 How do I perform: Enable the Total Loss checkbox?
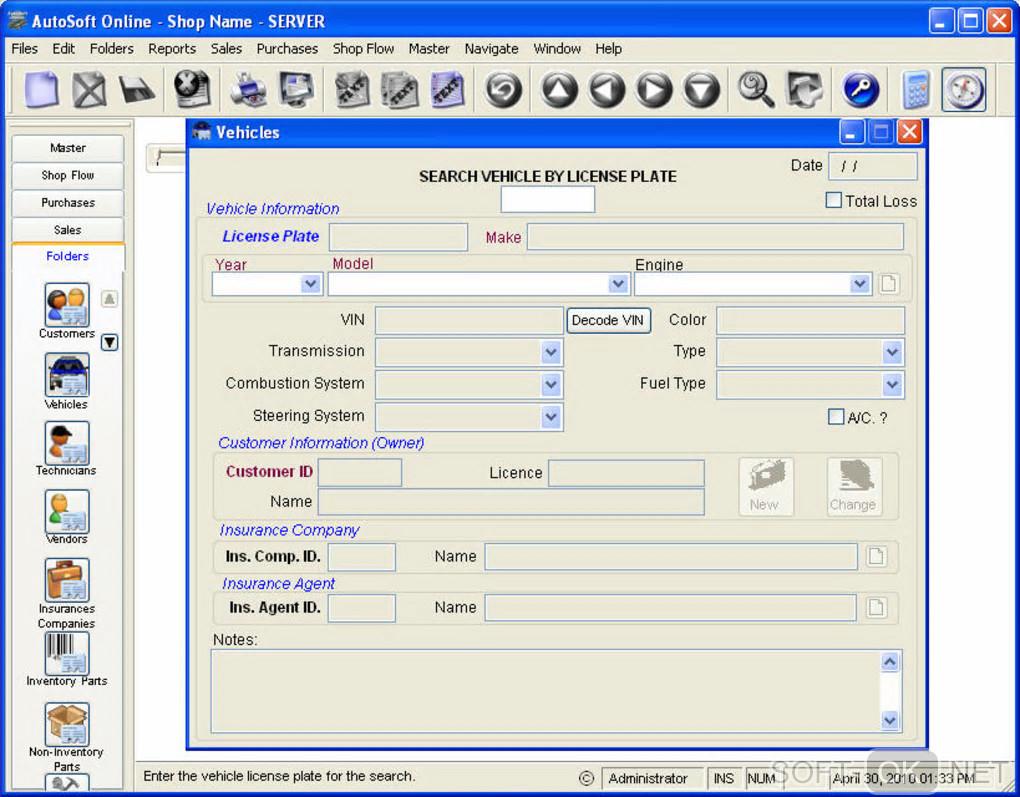[x=834, y=201]
